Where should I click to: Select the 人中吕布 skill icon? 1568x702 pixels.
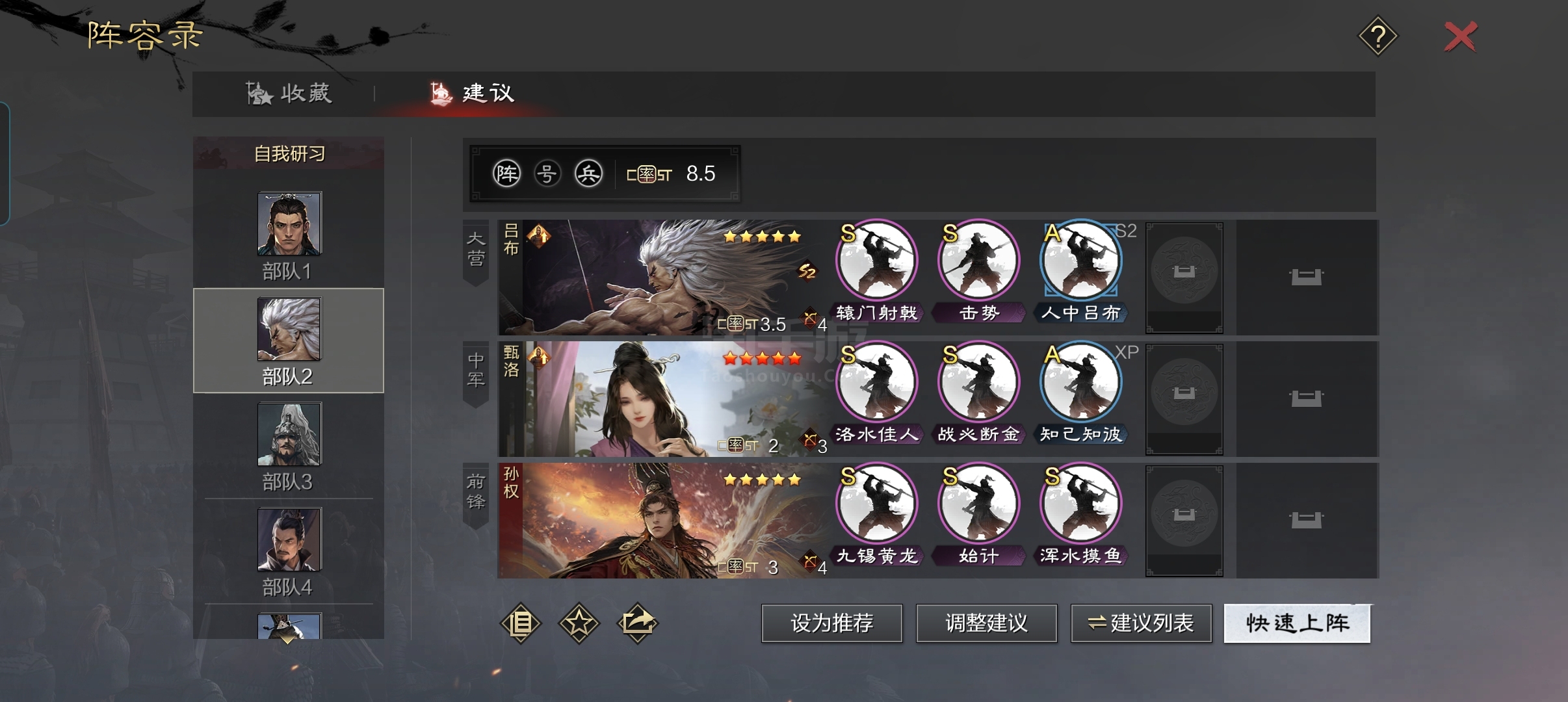[x=1080, y=261]
